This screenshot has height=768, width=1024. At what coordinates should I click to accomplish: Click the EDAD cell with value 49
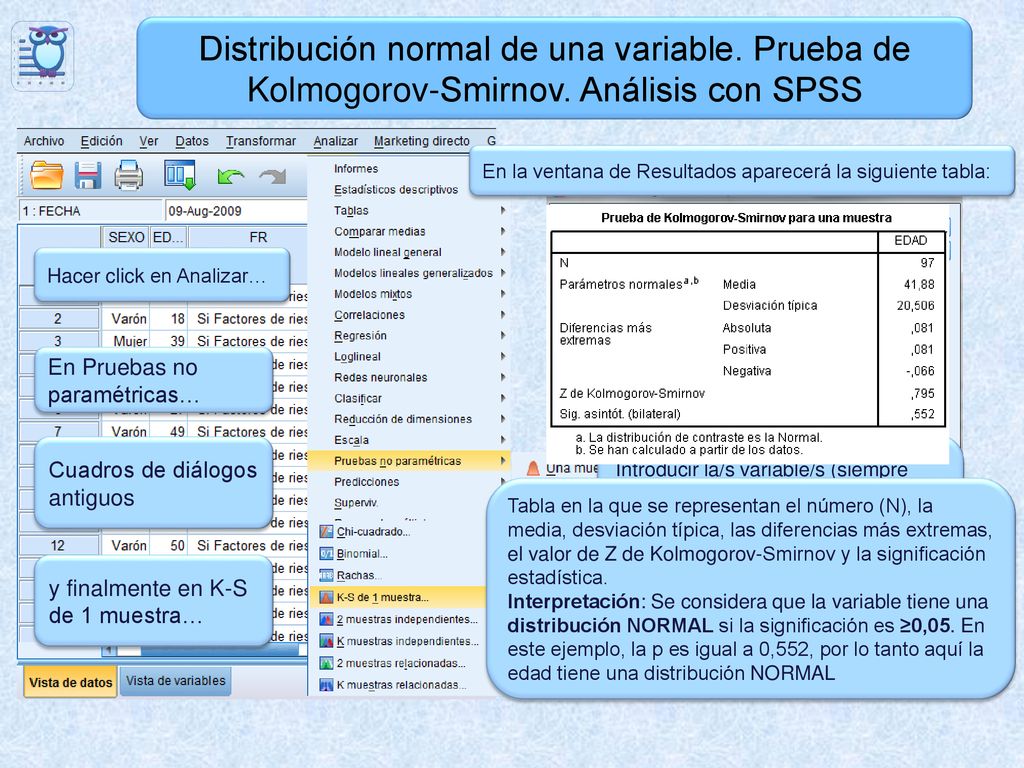click(x=168, y=432)
